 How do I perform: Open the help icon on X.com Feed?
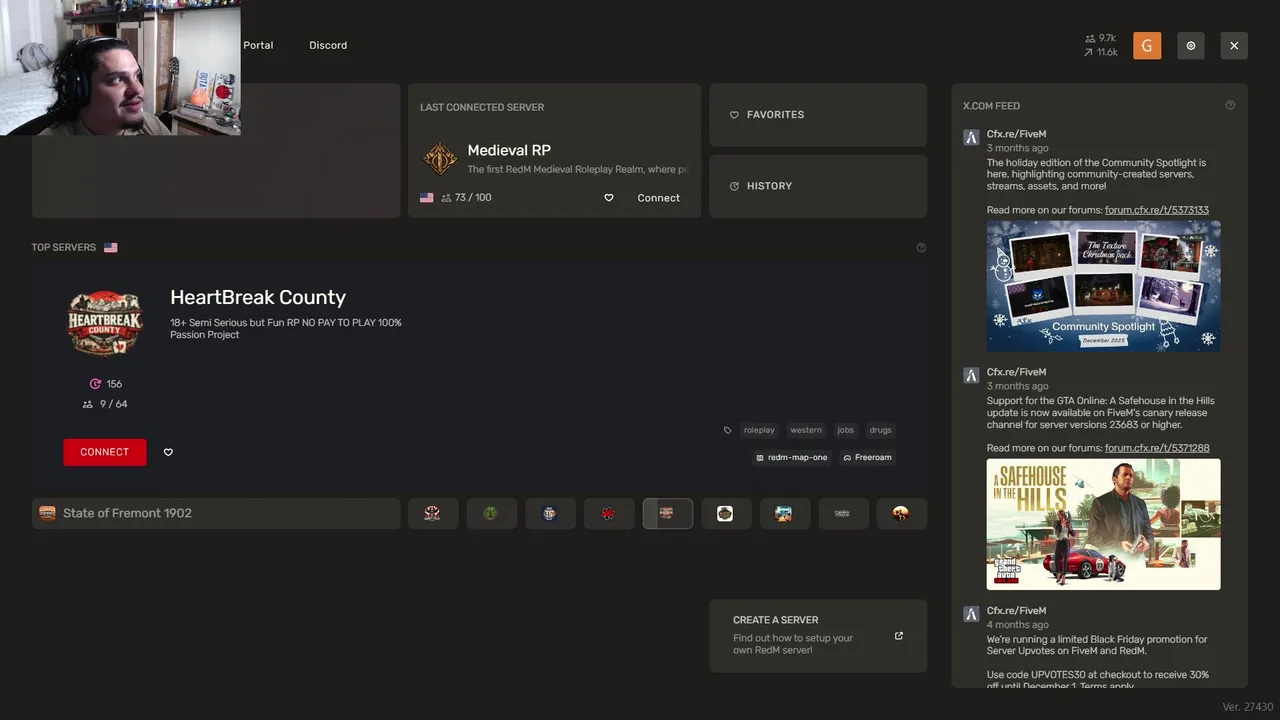click(x=1230, y=105)
